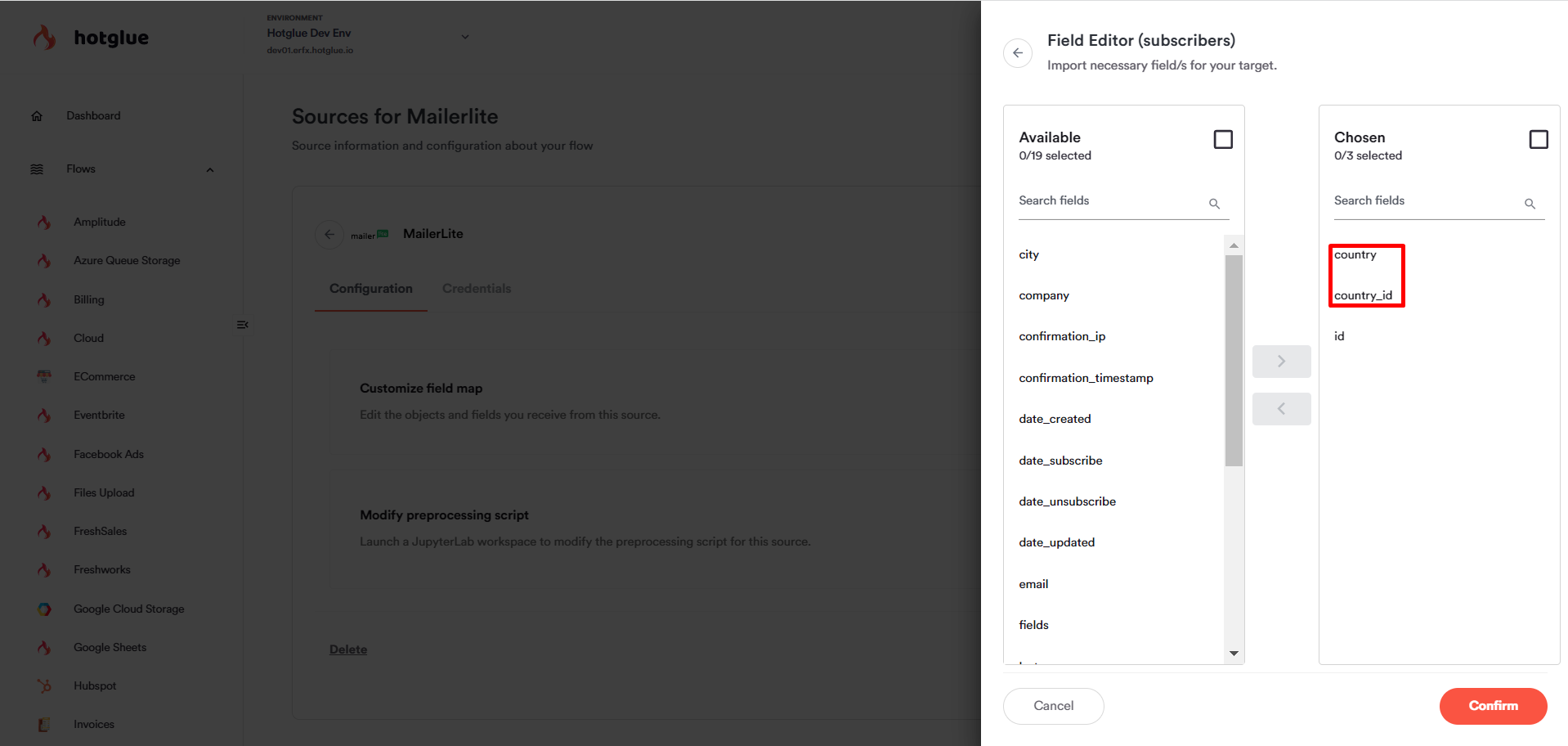Image resolution: width=1568 pixels, height=746 pixels.
Task: Check the Available select-all checkbox
Action: coord(1223,140)
